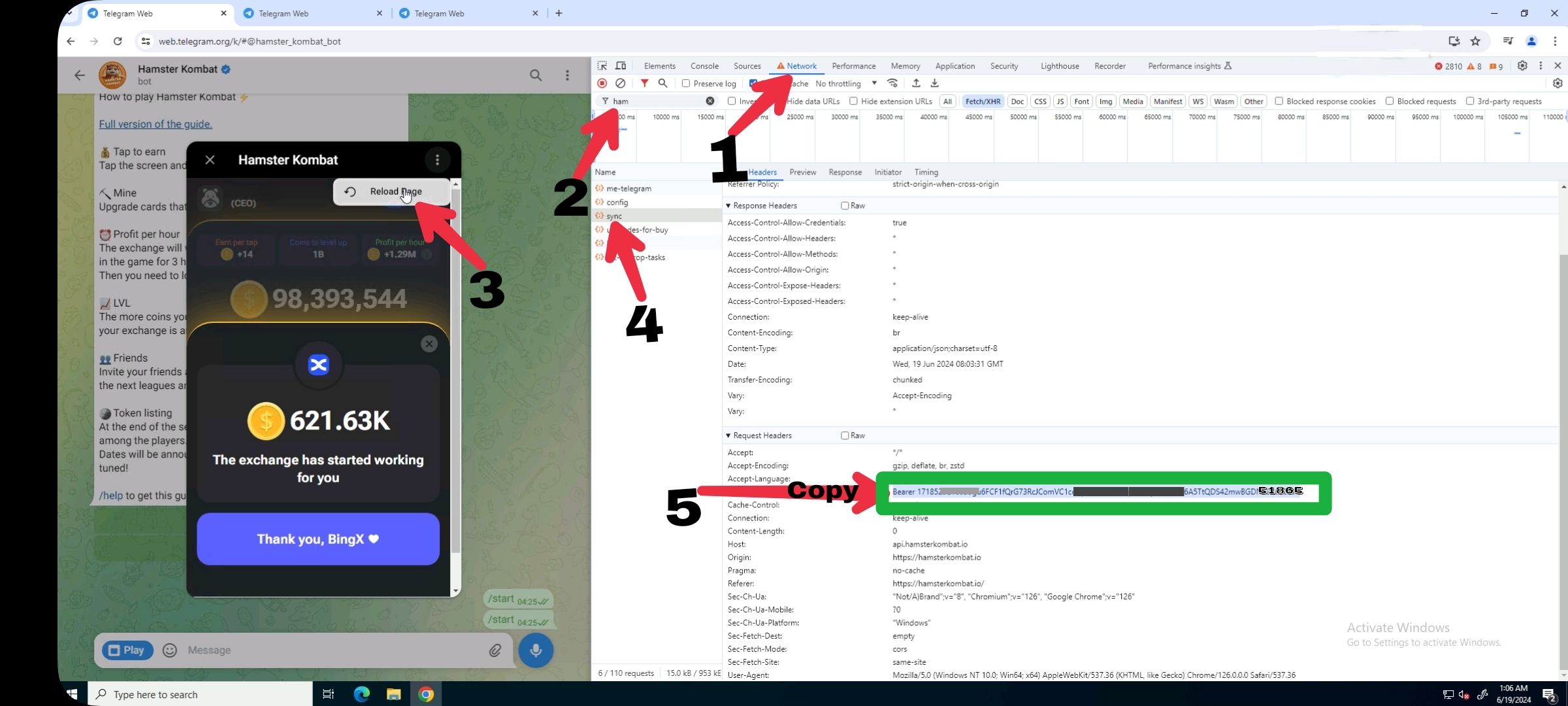Check Hide extension URLs option

[853, 101]
